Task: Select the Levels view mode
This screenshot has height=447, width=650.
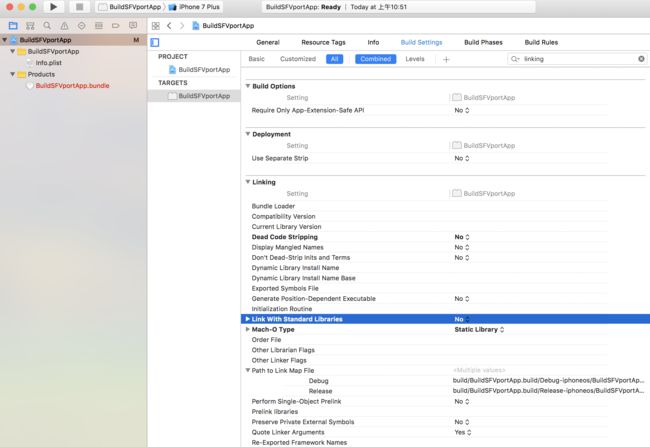Action: pyautogui.click(x=415, y=59)
